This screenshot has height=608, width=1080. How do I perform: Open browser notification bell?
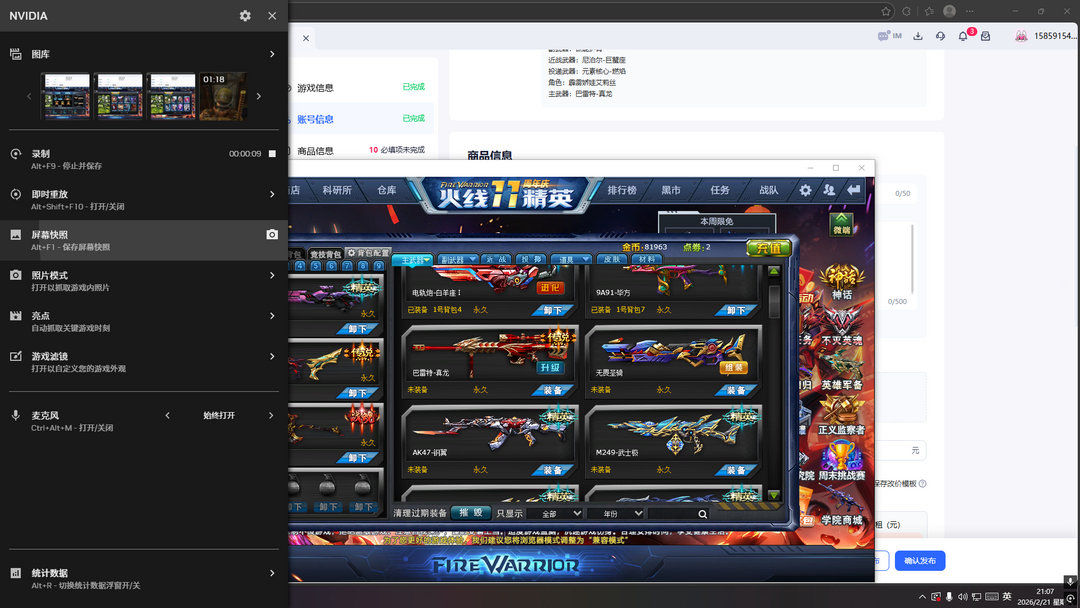963,36
